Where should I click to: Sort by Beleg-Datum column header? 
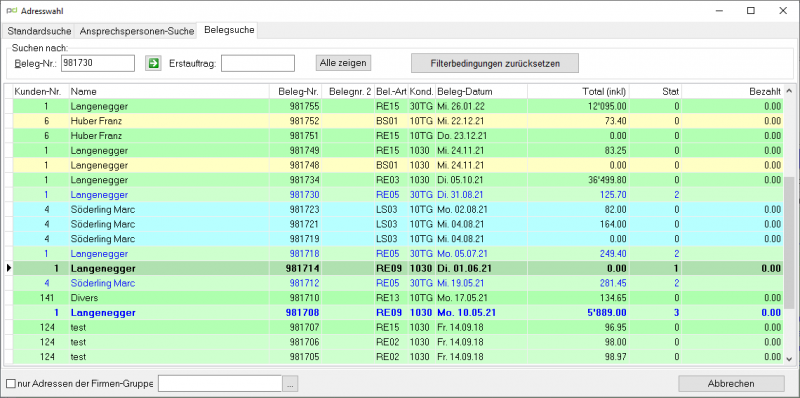[481, 92]
